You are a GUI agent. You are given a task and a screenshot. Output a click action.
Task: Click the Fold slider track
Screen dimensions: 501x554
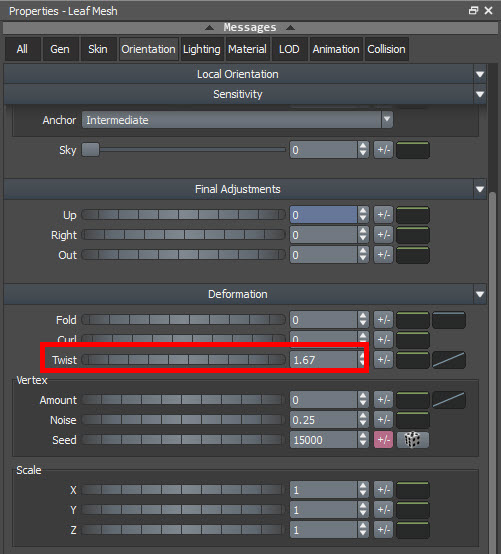point(183,320)
